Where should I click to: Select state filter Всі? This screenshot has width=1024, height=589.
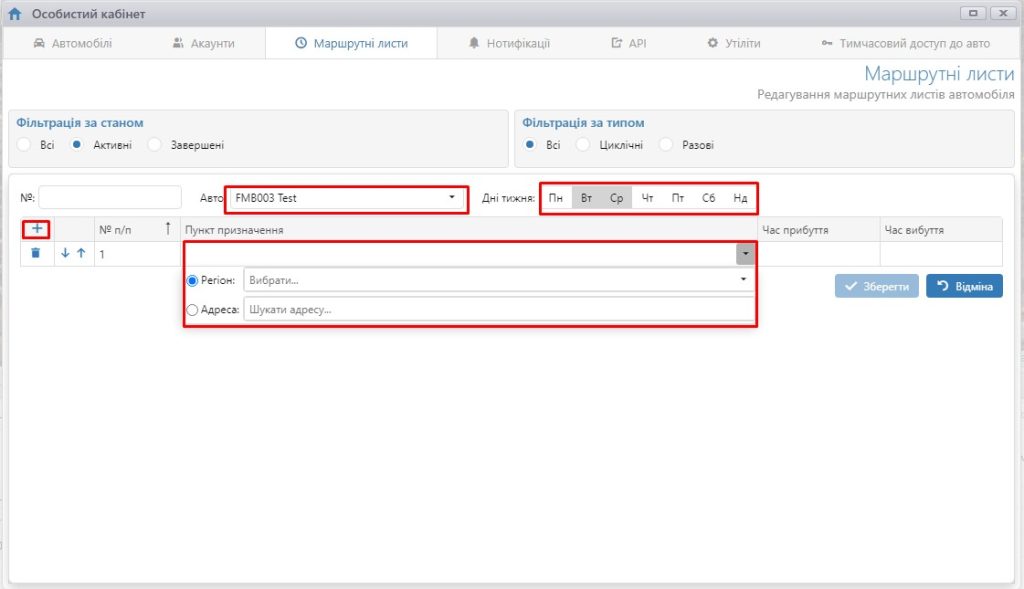point(24,144)
